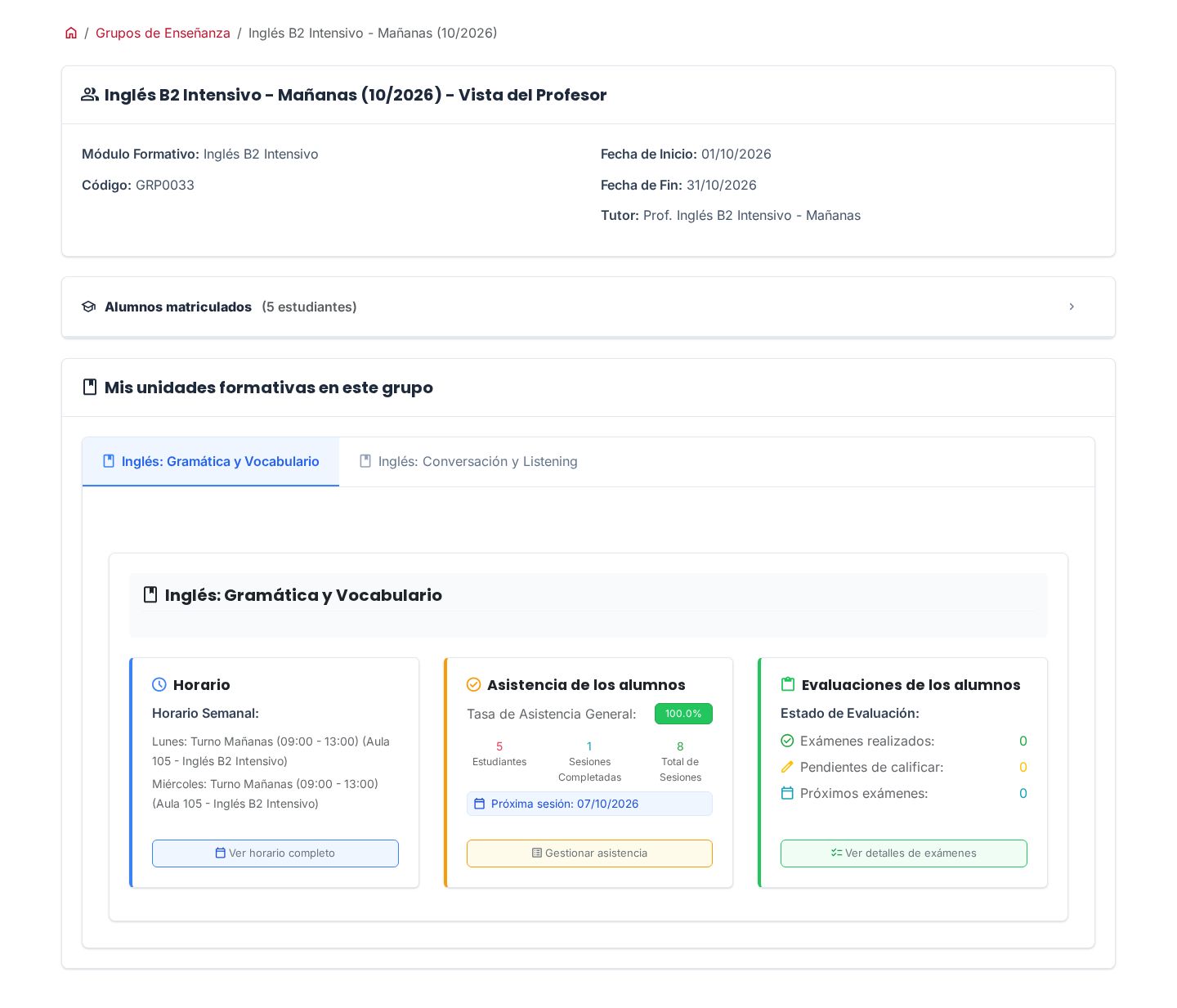1177x1008 pixels.
Task: Click calendar icon by Próximos exámenes
Action: click(787, 793)
